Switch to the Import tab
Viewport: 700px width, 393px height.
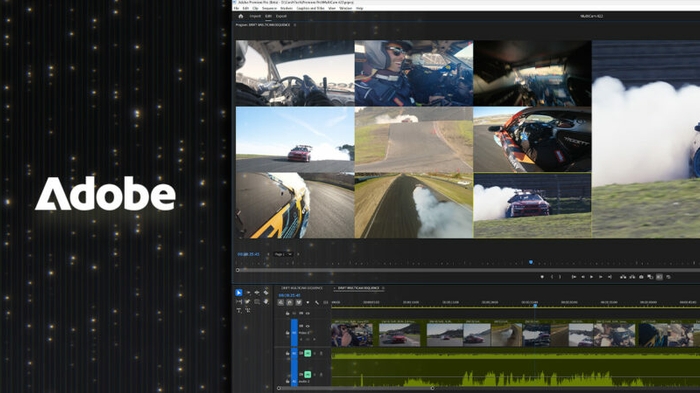tap(255, 16)
